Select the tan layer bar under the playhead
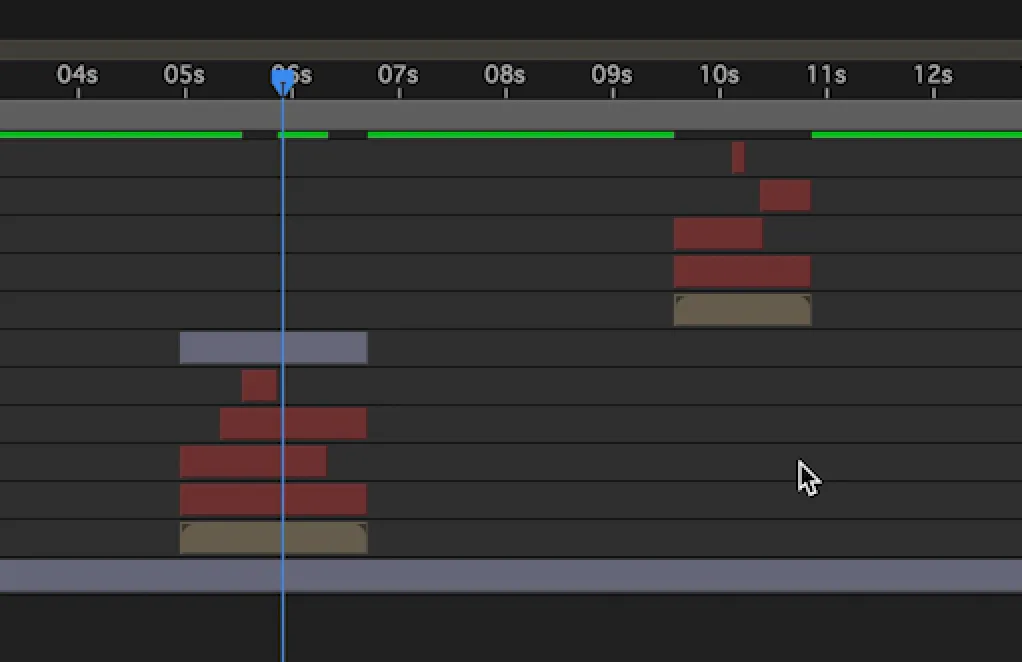 [x=273, y=538]
